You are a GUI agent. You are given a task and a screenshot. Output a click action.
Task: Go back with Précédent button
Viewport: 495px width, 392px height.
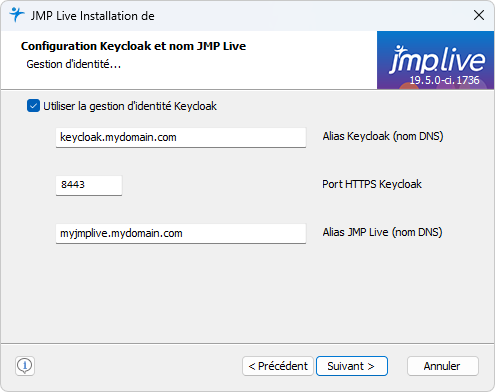click(278, 366)
